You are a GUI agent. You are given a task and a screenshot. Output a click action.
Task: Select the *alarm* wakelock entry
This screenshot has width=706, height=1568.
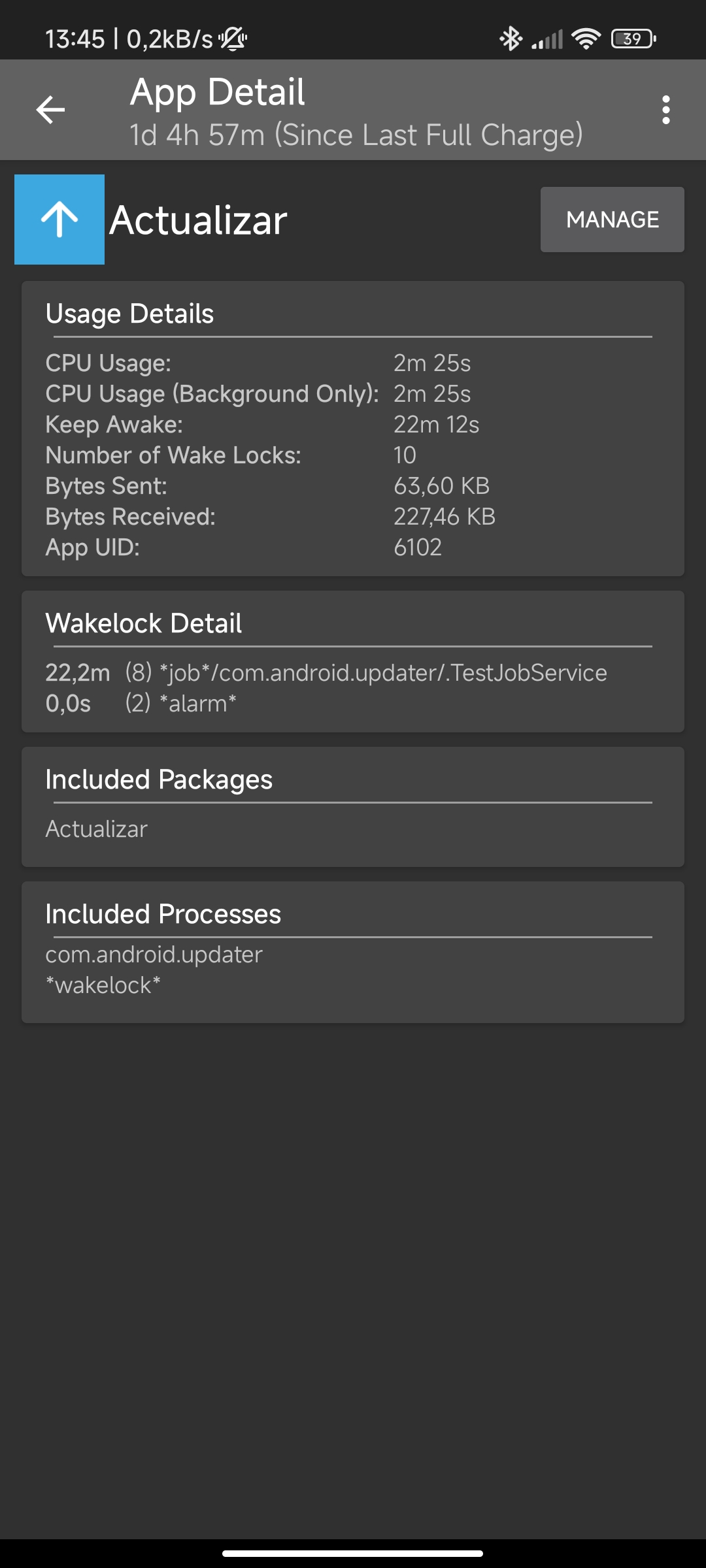pos(141,704)
